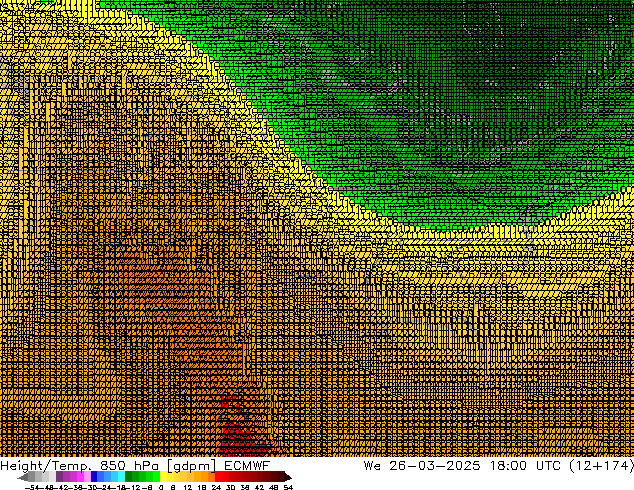The image size is (634, 490).
Task: Click the cyan legend swatch above -18
Action: [121, 476]
